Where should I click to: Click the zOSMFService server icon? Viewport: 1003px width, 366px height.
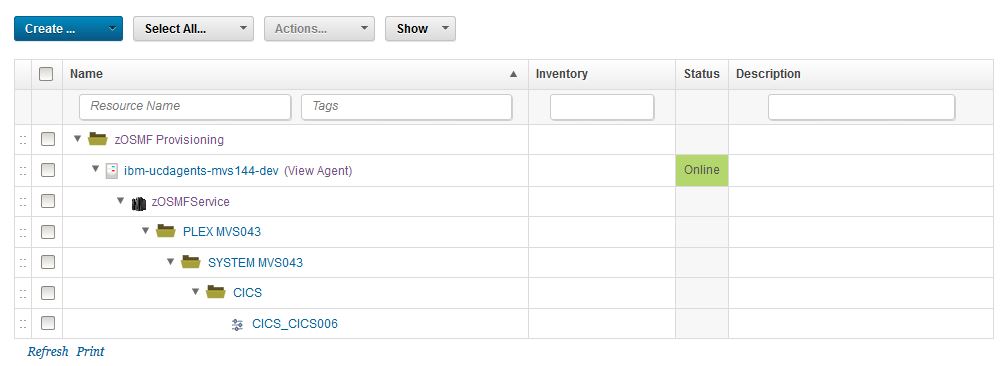click(138, 202)
